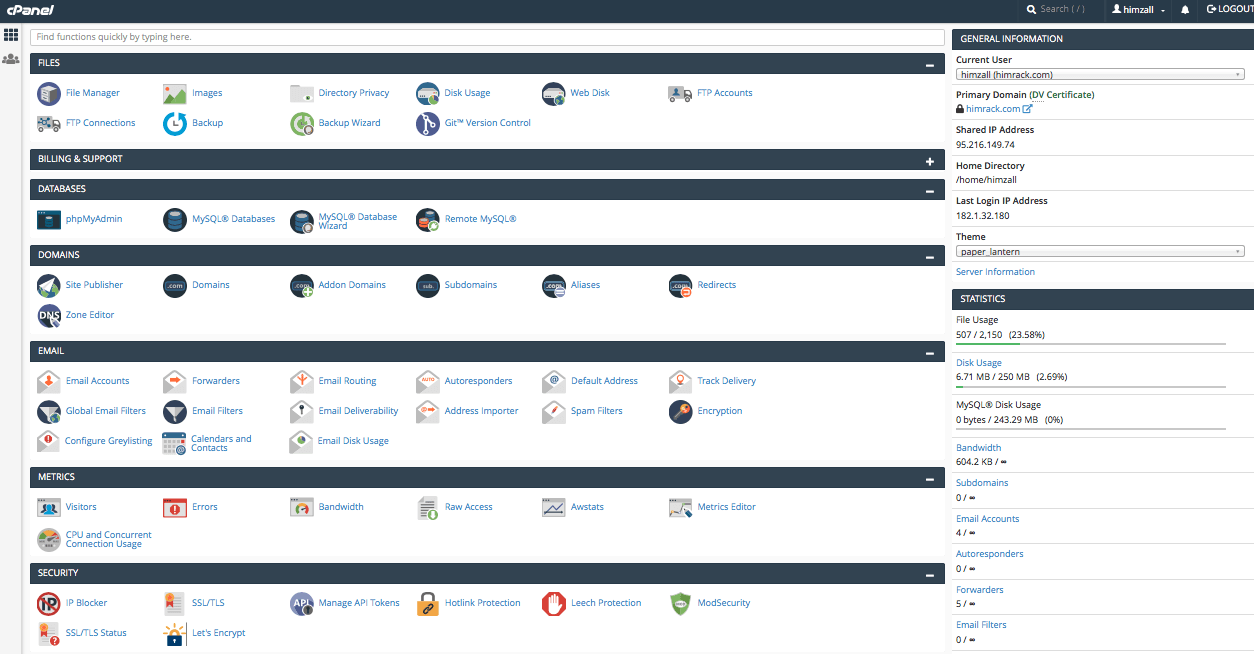This screenshot has width=1254, height=654.
Task: Expand the Billing & Support section
Action: click(930, 160)
